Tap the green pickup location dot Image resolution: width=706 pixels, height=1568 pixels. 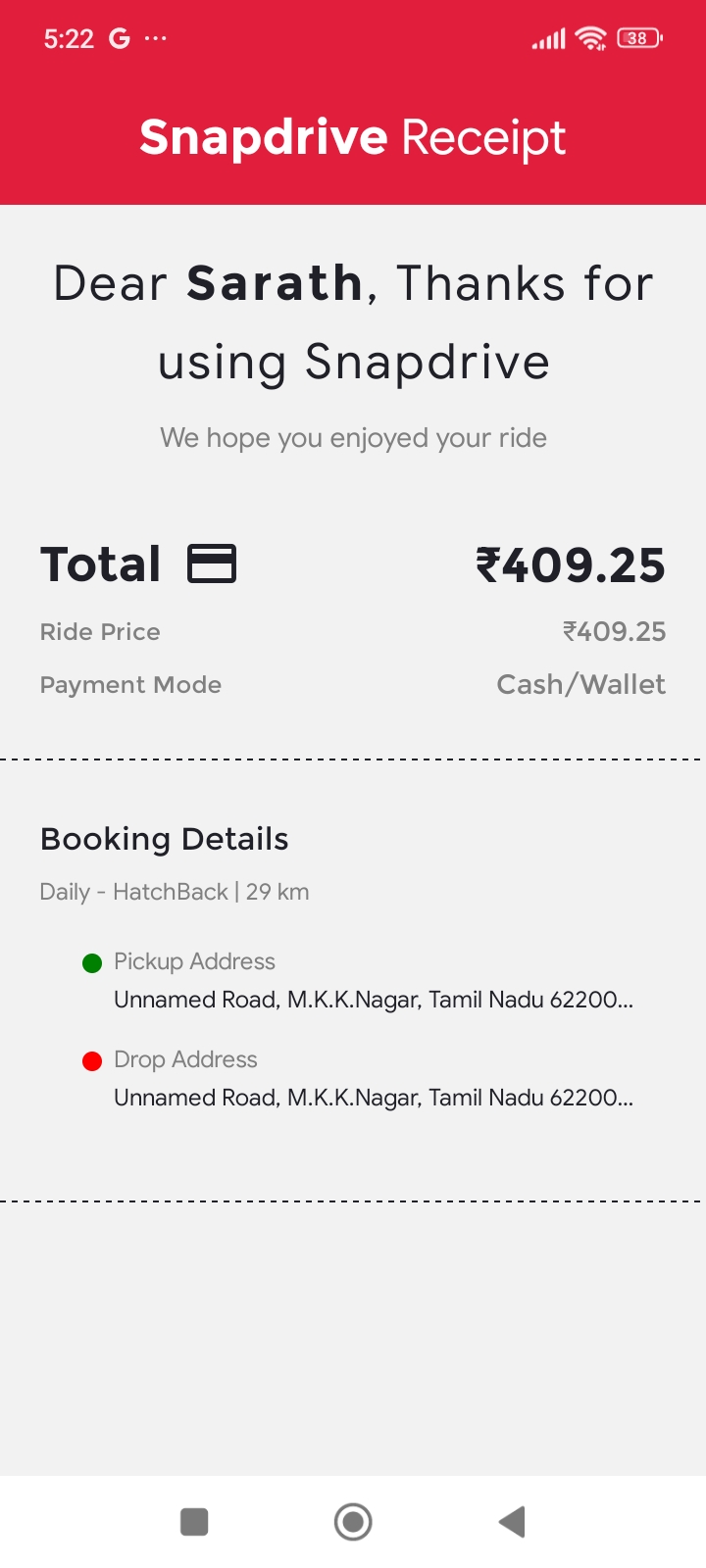coord(92,963)
